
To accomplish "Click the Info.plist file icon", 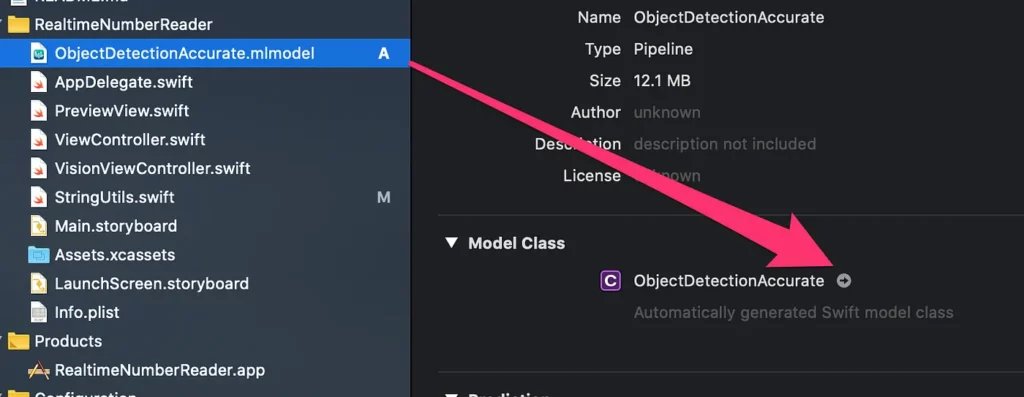I will tap(39, 312).
